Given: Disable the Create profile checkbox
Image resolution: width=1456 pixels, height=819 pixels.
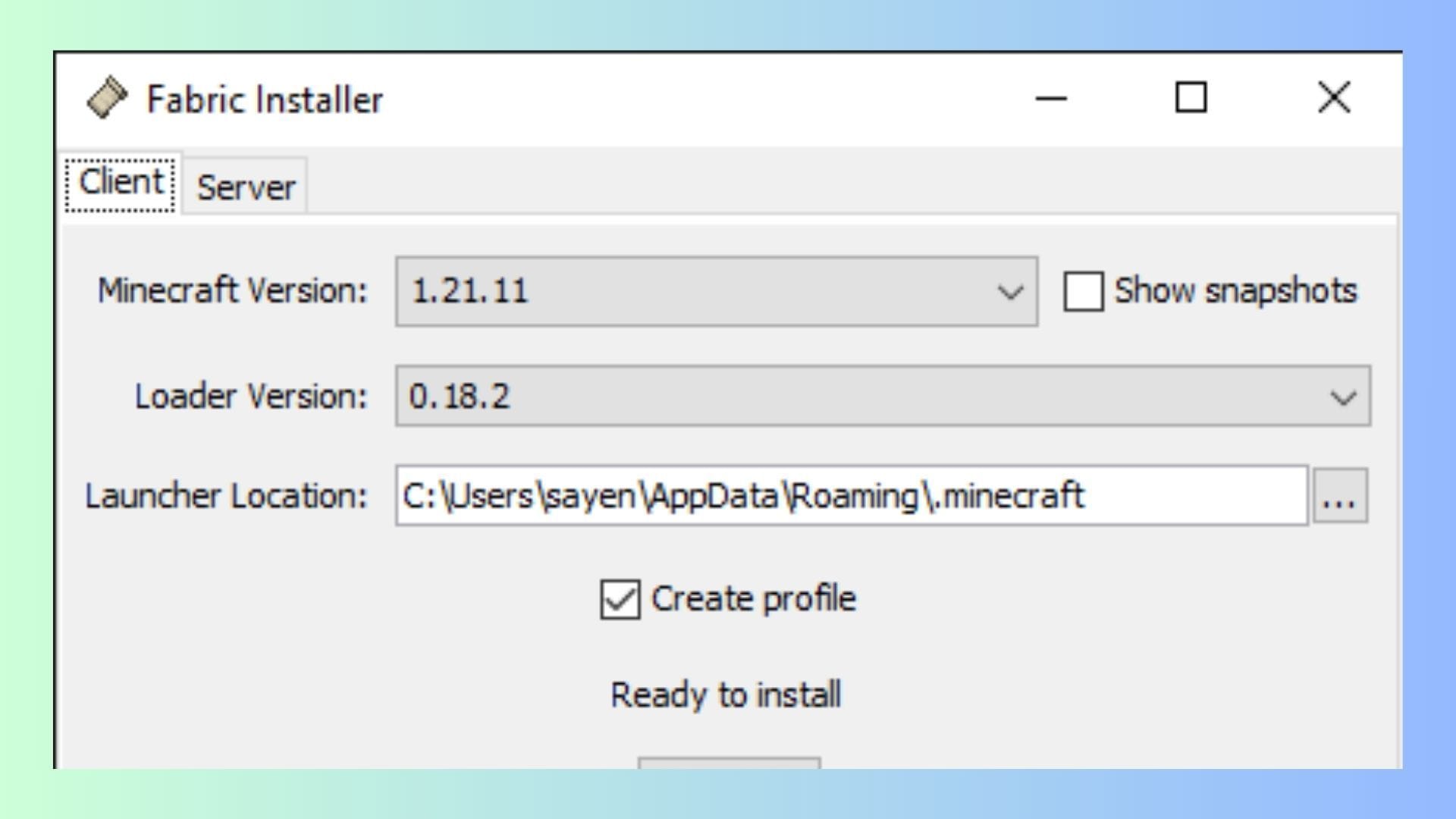Looking at the screenshot, I should pyautogui.click(x=619, y=598).
